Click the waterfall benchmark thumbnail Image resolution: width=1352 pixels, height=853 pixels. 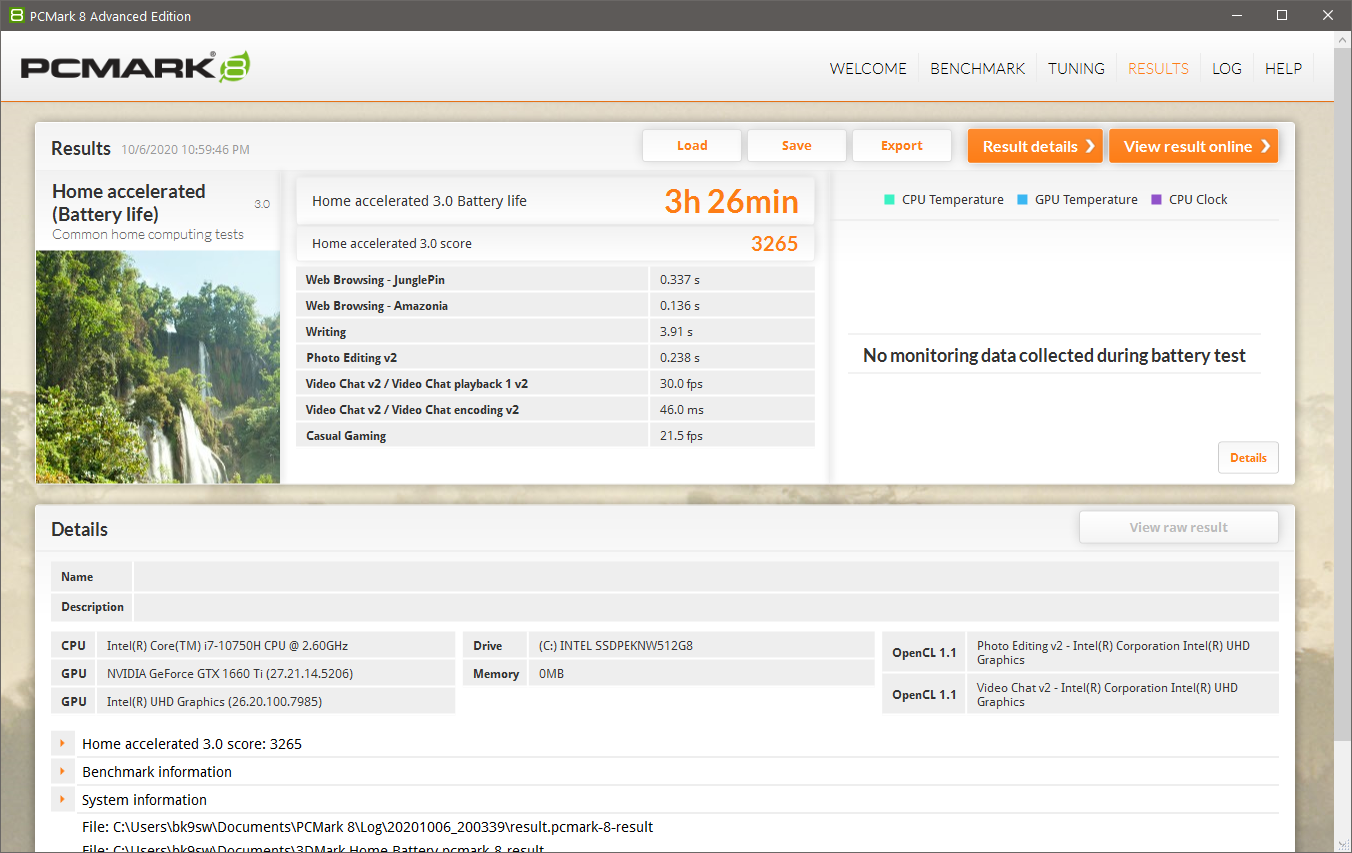pos(158,367)
